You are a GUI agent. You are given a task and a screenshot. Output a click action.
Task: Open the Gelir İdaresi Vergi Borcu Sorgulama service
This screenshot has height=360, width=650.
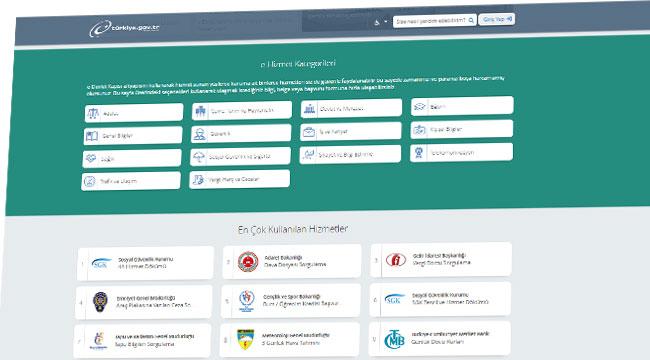tap(441, 260)
